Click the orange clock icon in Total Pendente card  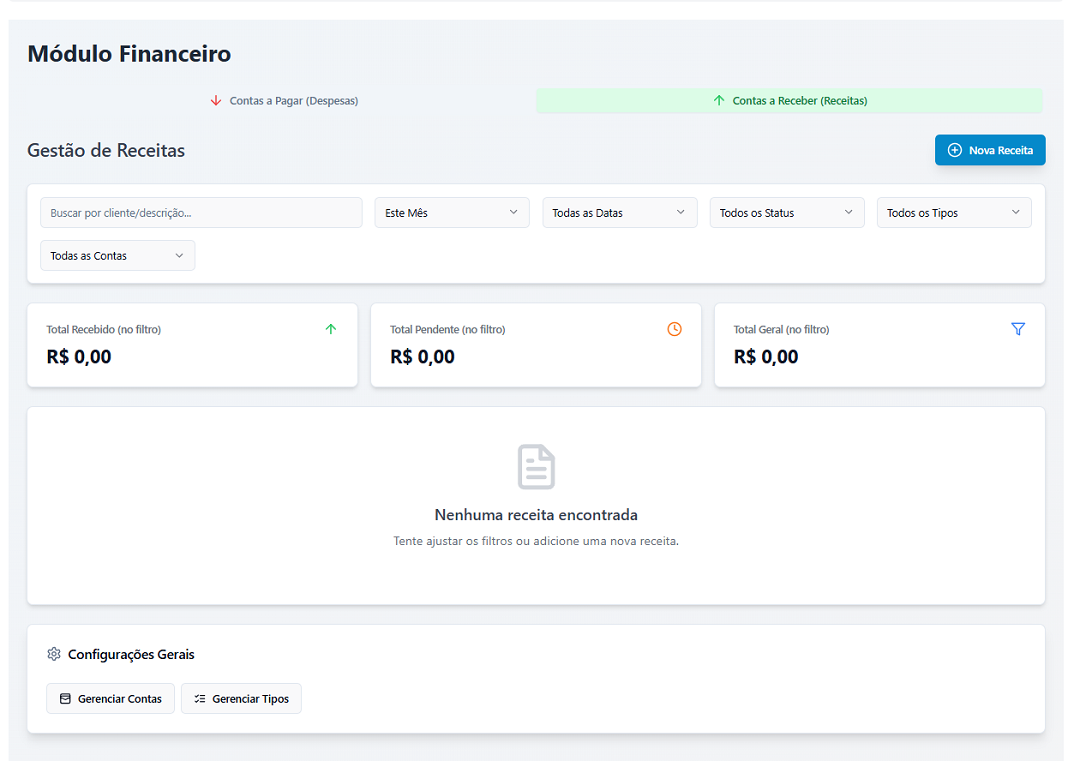[674, 329]
